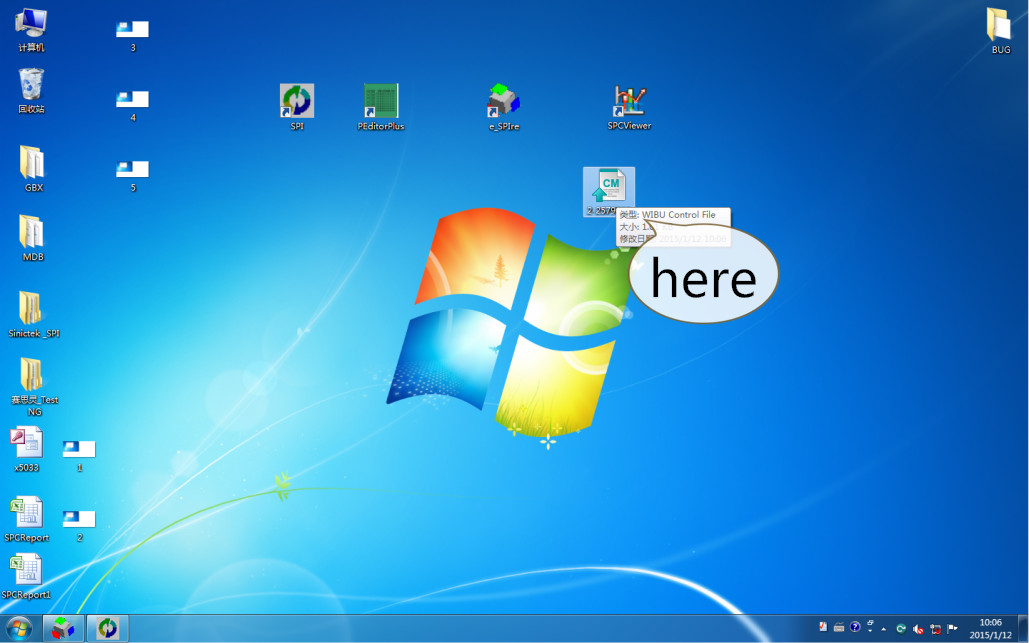Open the SPI desktop shortcut

(296, 101)
